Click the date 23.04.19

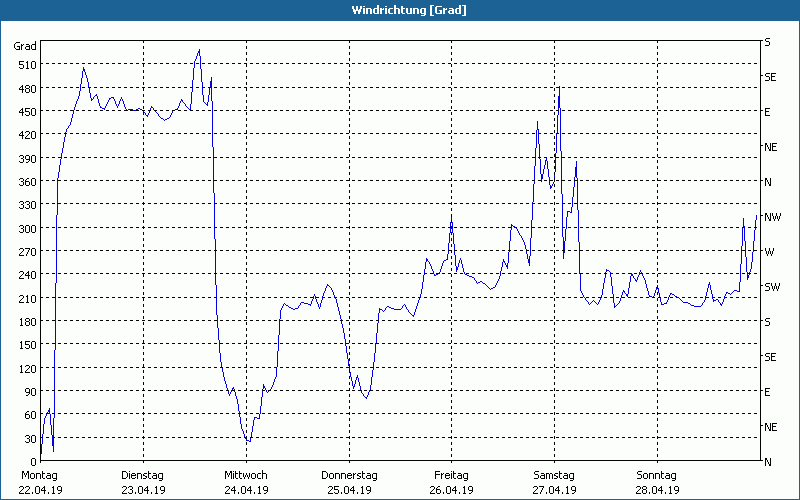click(143, 490)
